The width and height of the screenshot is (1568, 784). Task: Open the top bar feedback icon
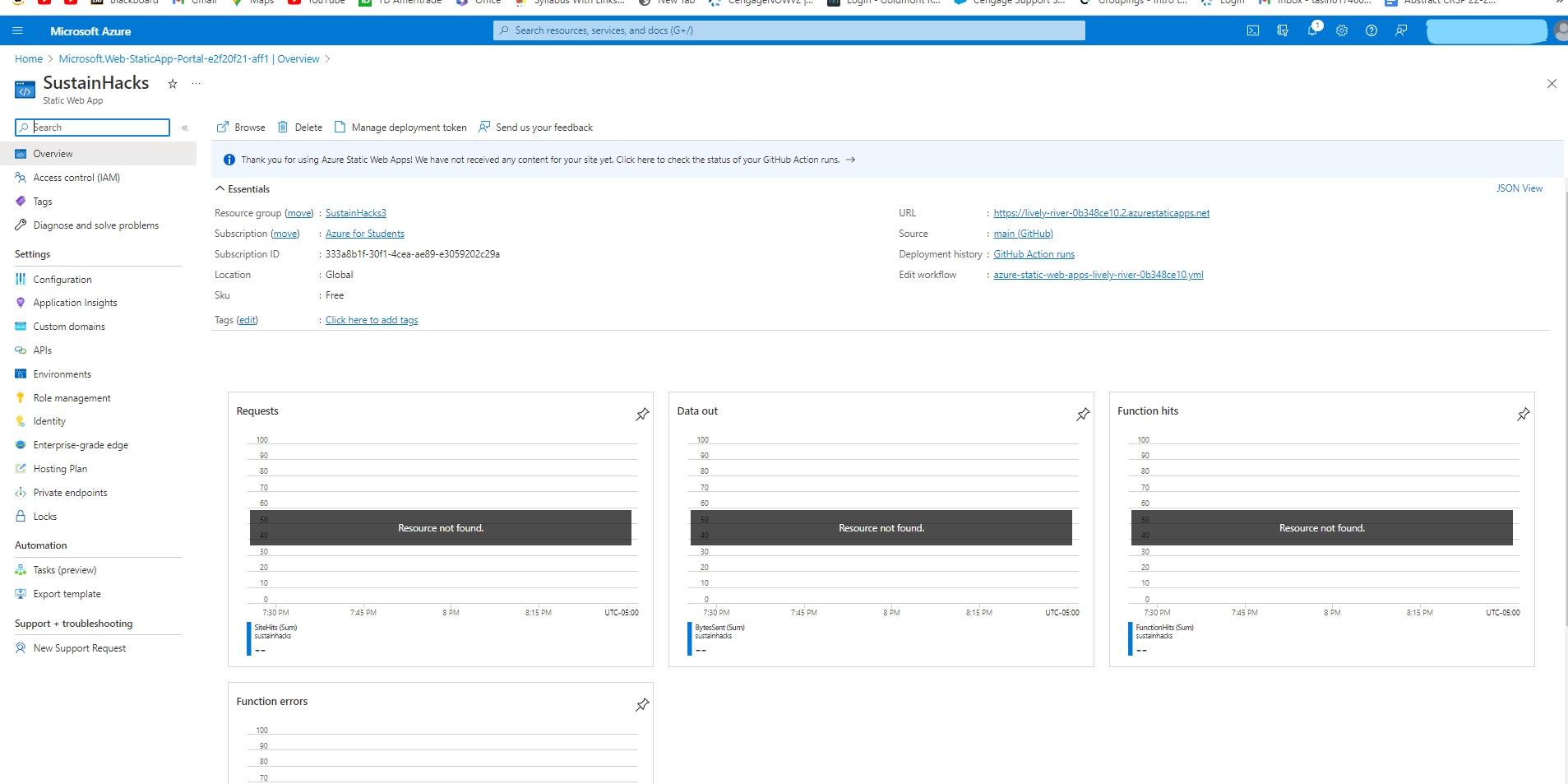tap(1401, 30)
